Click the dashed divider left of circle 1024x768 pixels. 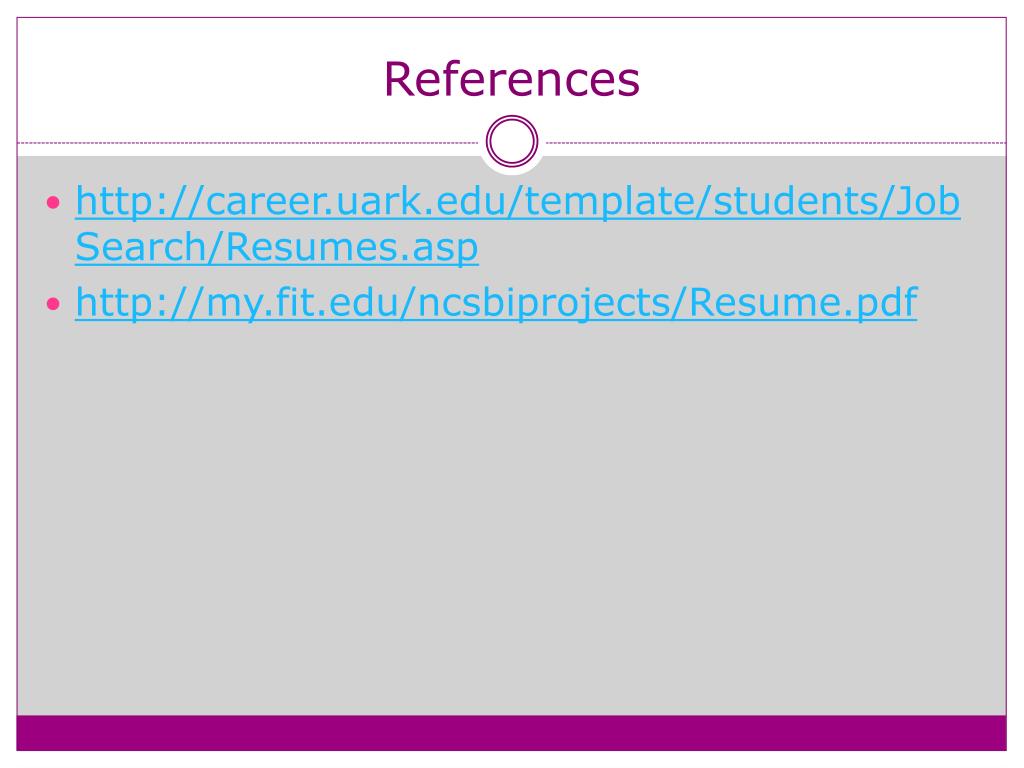(248, 142)
